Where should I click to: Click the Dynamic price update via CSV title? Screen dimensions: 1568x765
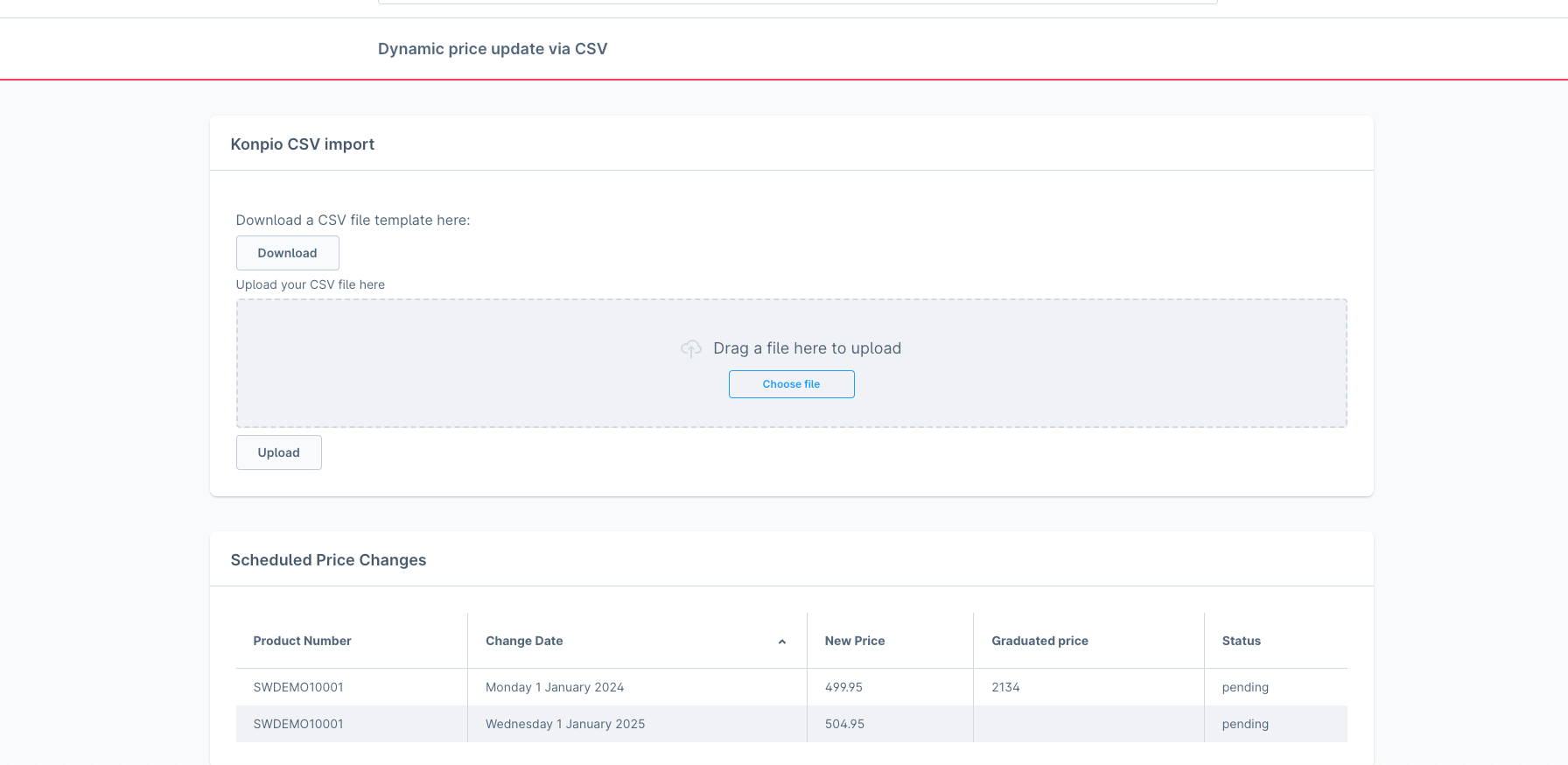(x=493, y=49)
